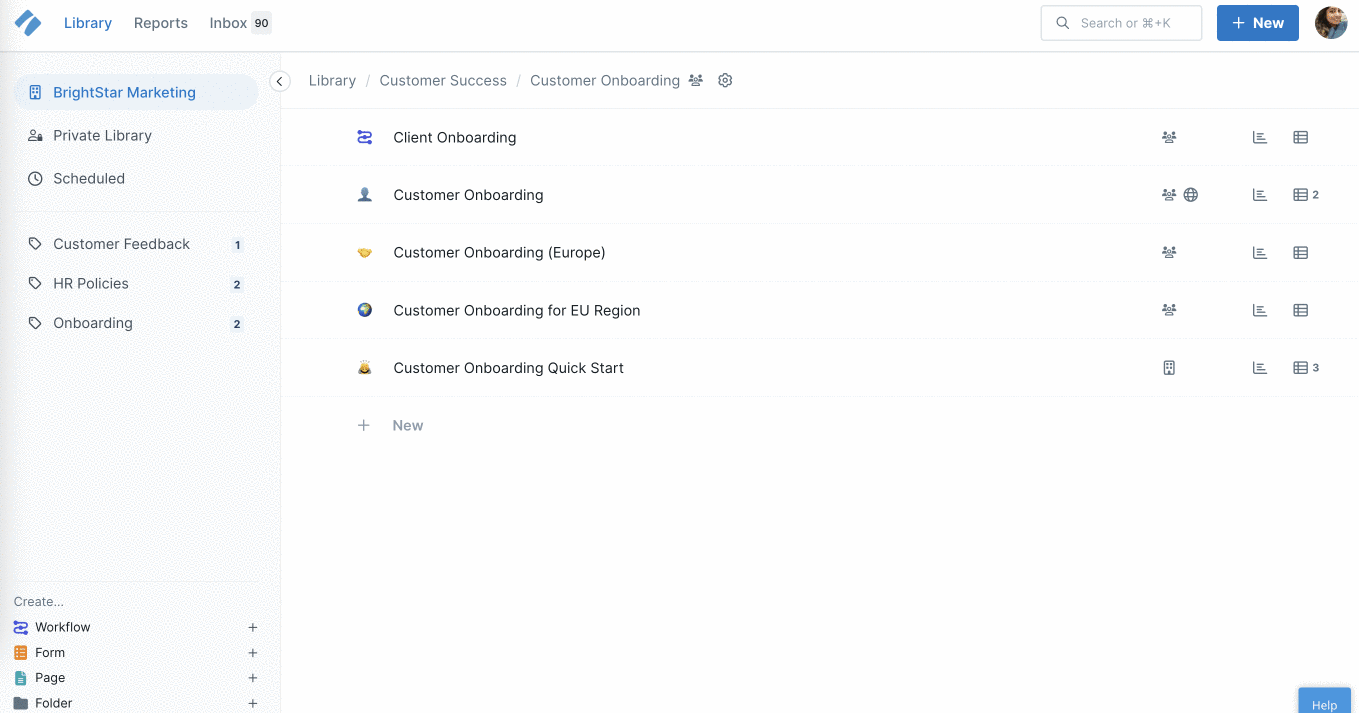Click the Inbox 90 count badge

[261, 23]
